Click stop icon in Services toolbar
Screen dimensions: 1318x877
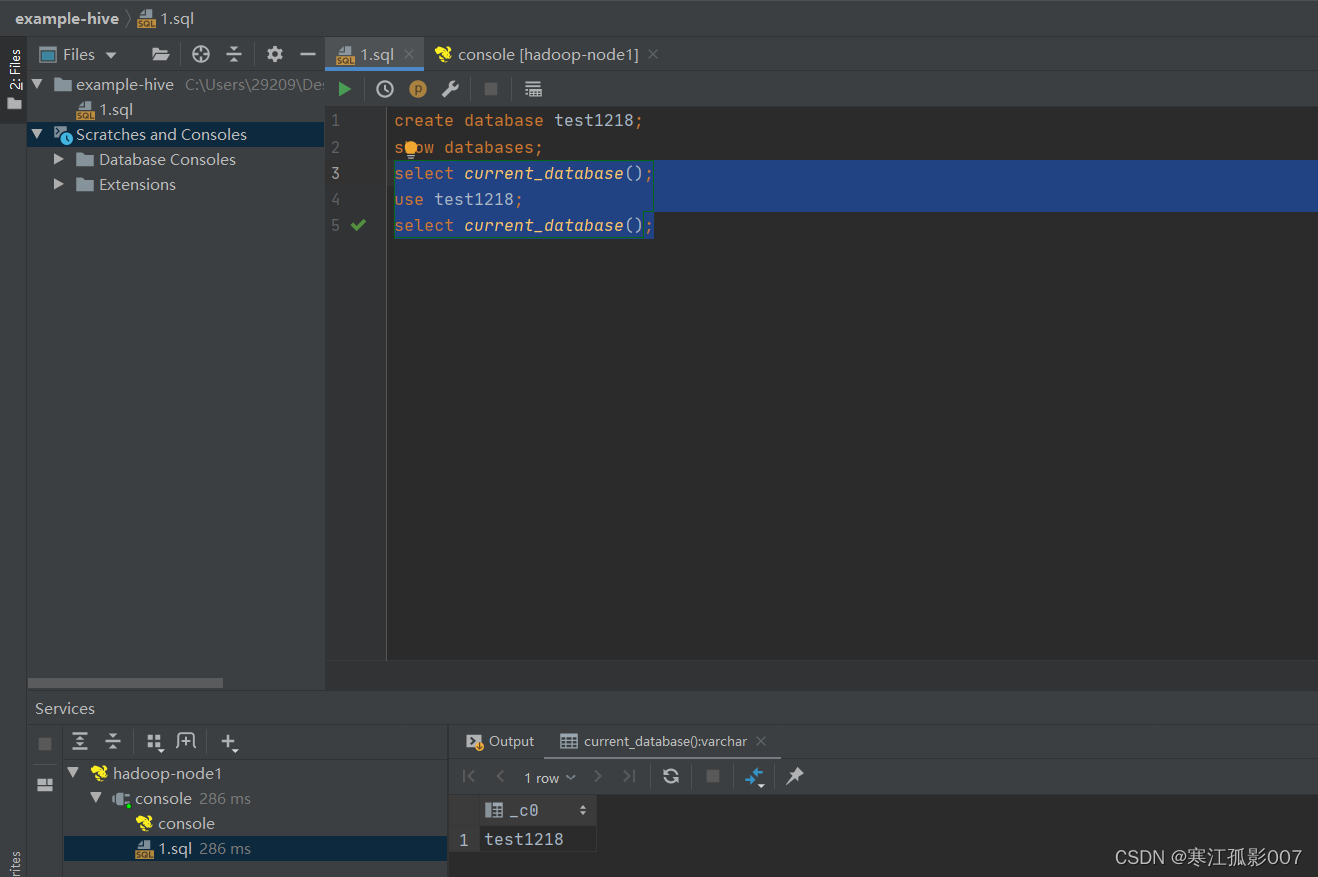pyautogui.click(x=45, y=744)
